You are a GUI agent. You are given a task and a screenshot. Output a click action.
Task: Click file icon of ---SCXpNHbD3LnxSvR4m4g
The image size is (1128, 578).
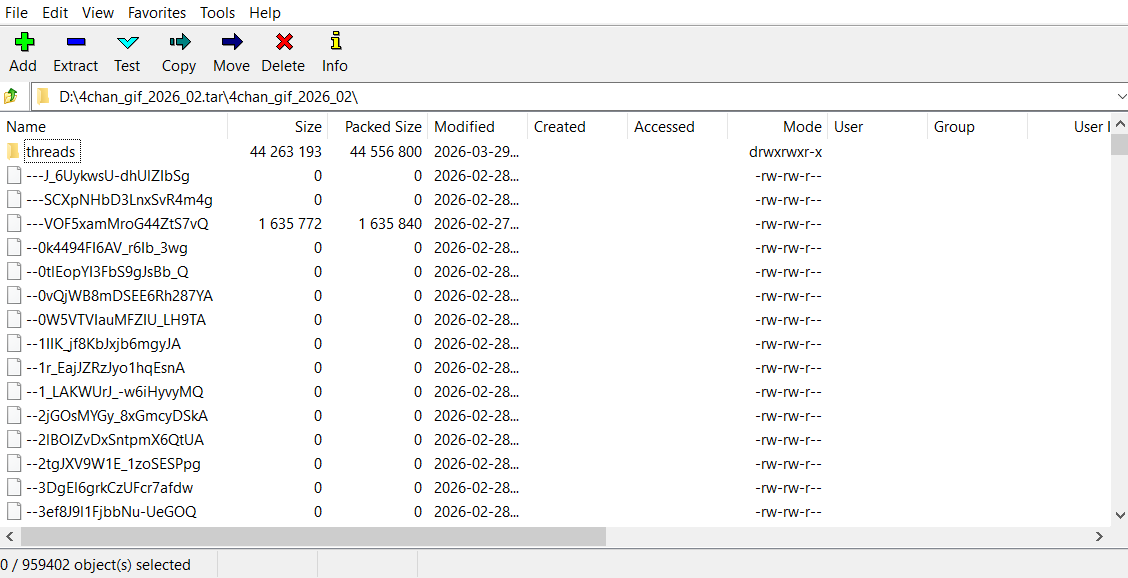click(14, 199)
